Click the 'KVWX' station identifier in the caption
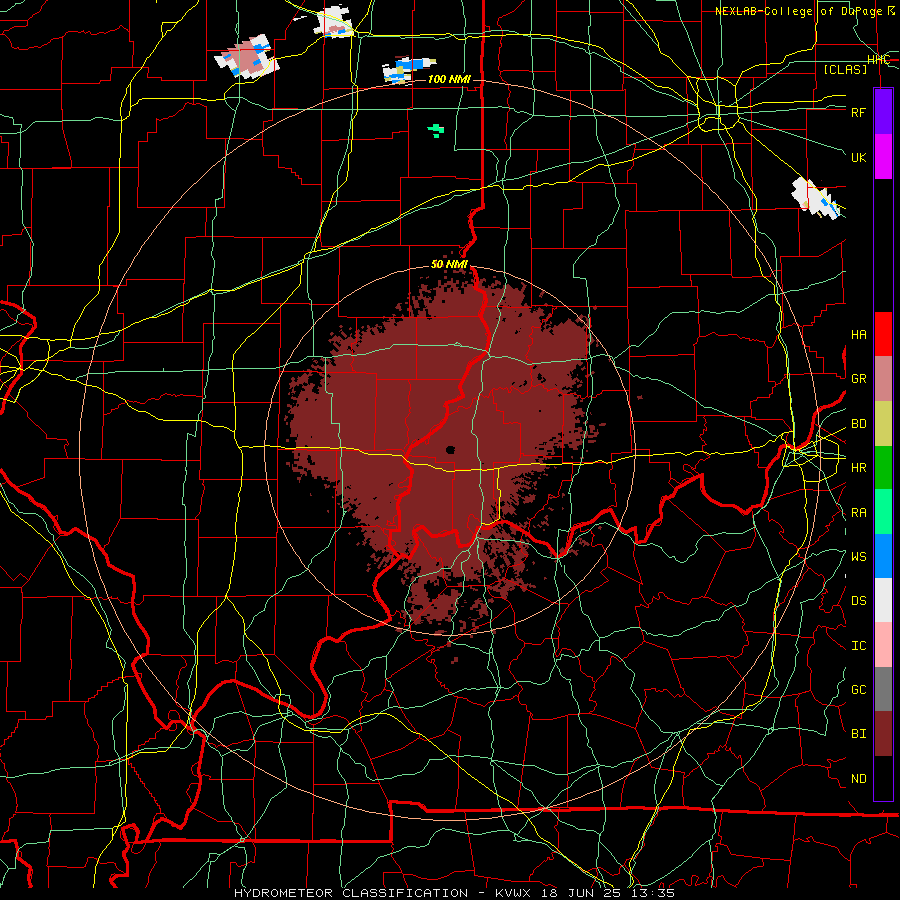Screen dimensions: 900x900 [x=513, y=893]
